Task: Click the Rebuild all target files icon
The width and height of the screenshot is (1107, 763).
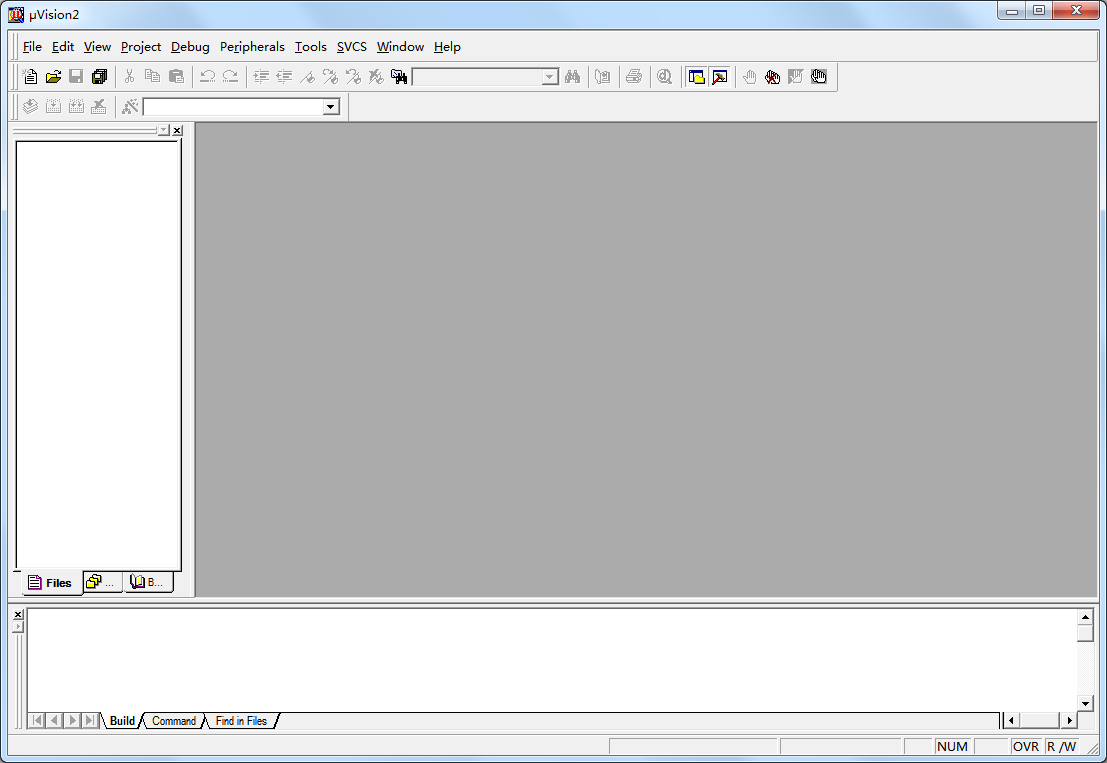Action: [x=76, y=107]
